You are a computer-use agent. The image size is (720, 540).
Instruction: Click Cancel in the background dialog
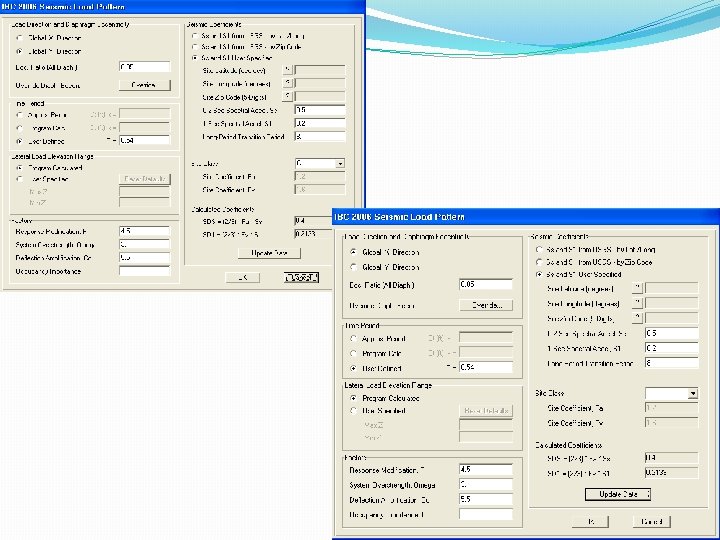(x=301, y=277)
